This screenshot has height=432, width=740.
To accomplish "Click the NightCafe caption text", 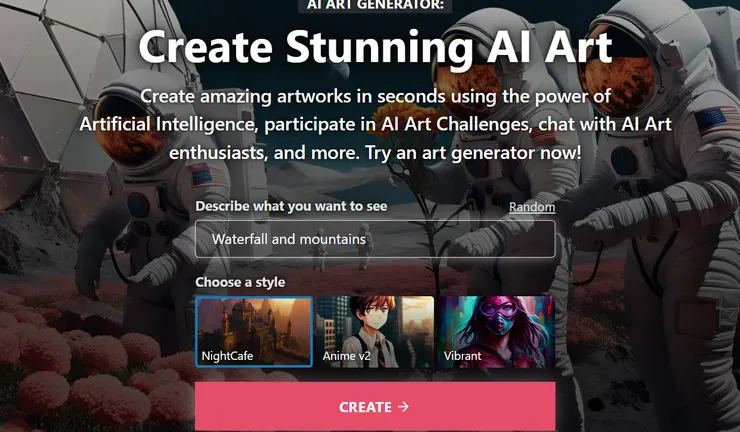I will 227,356.
